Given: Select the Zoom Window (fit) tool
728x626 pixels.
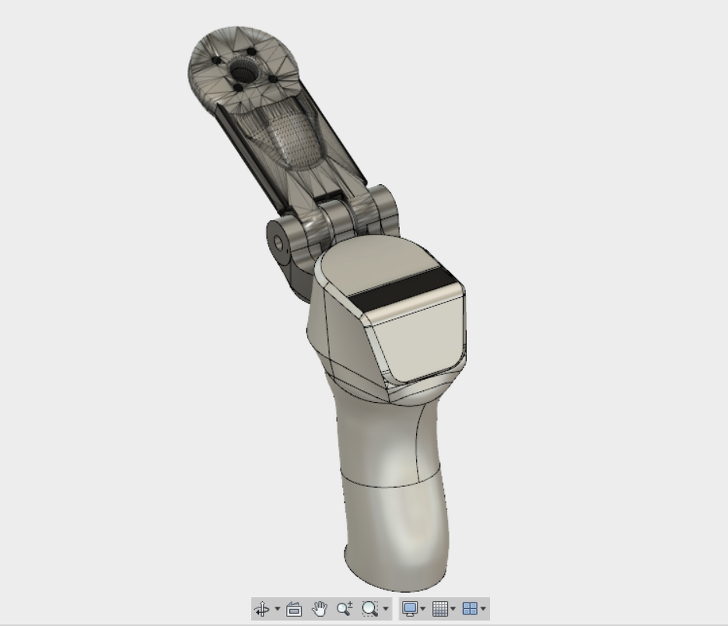Looking at the screenshot, I should (x=370, y=609).
